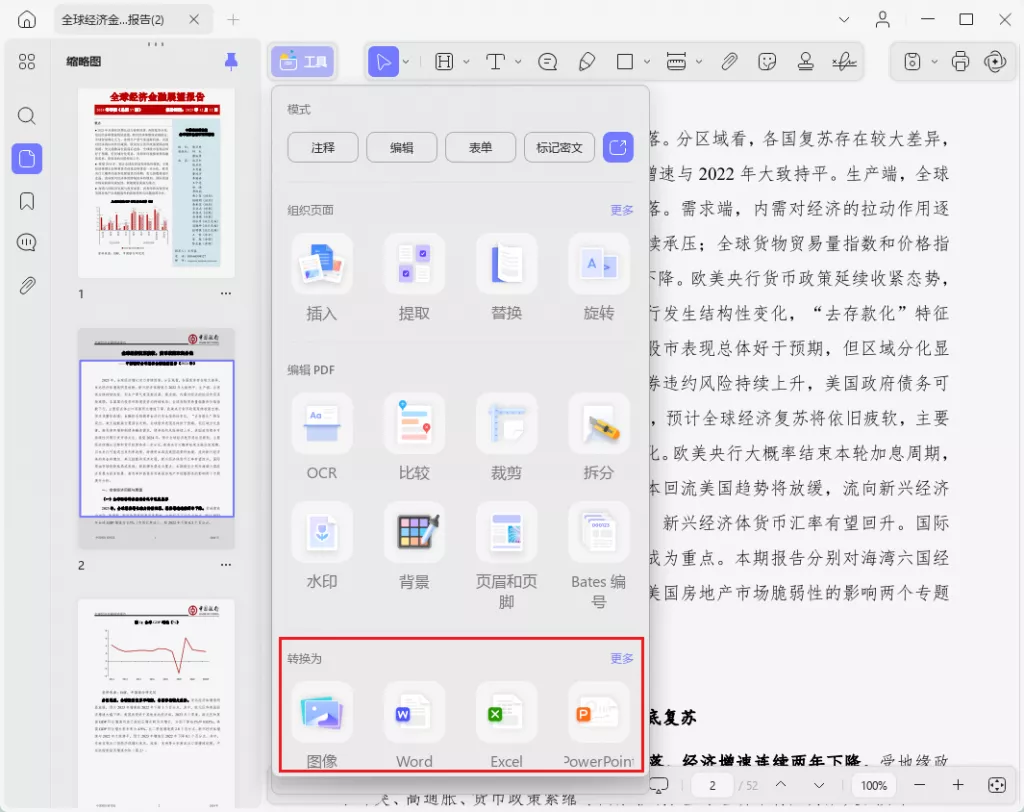This screenshot has height=812, width=1024.
Task: Open the measure tool dropdown
Action: pos(700,61)
